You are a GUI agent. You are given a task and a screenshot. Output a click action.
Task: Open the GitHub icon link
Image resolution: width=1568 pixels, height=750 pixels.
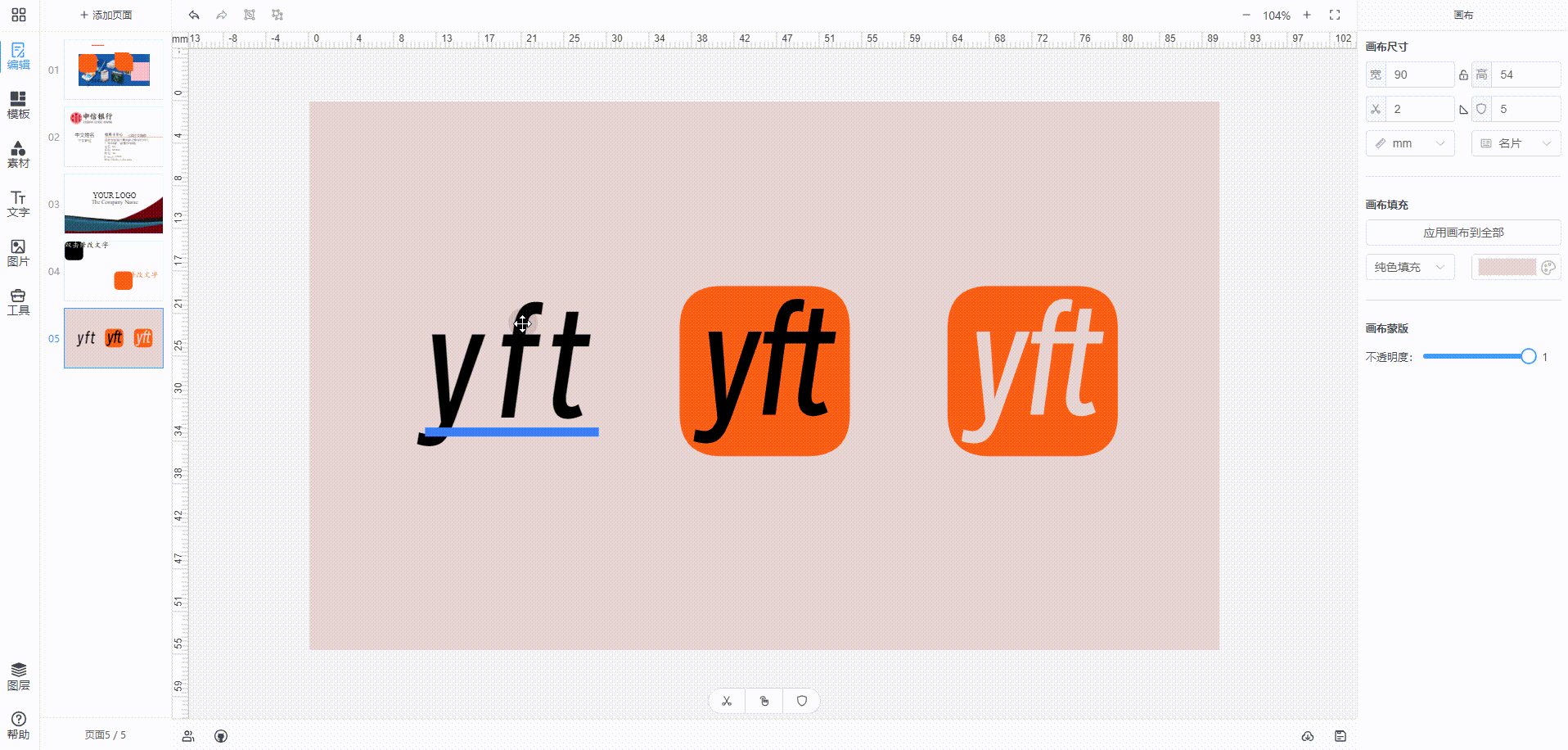221,736
